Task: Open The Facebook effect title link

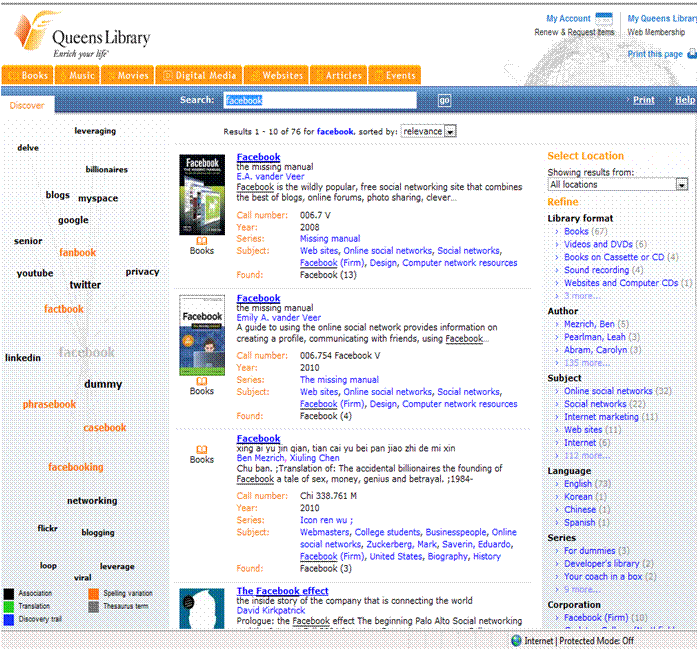Action: 282,591
